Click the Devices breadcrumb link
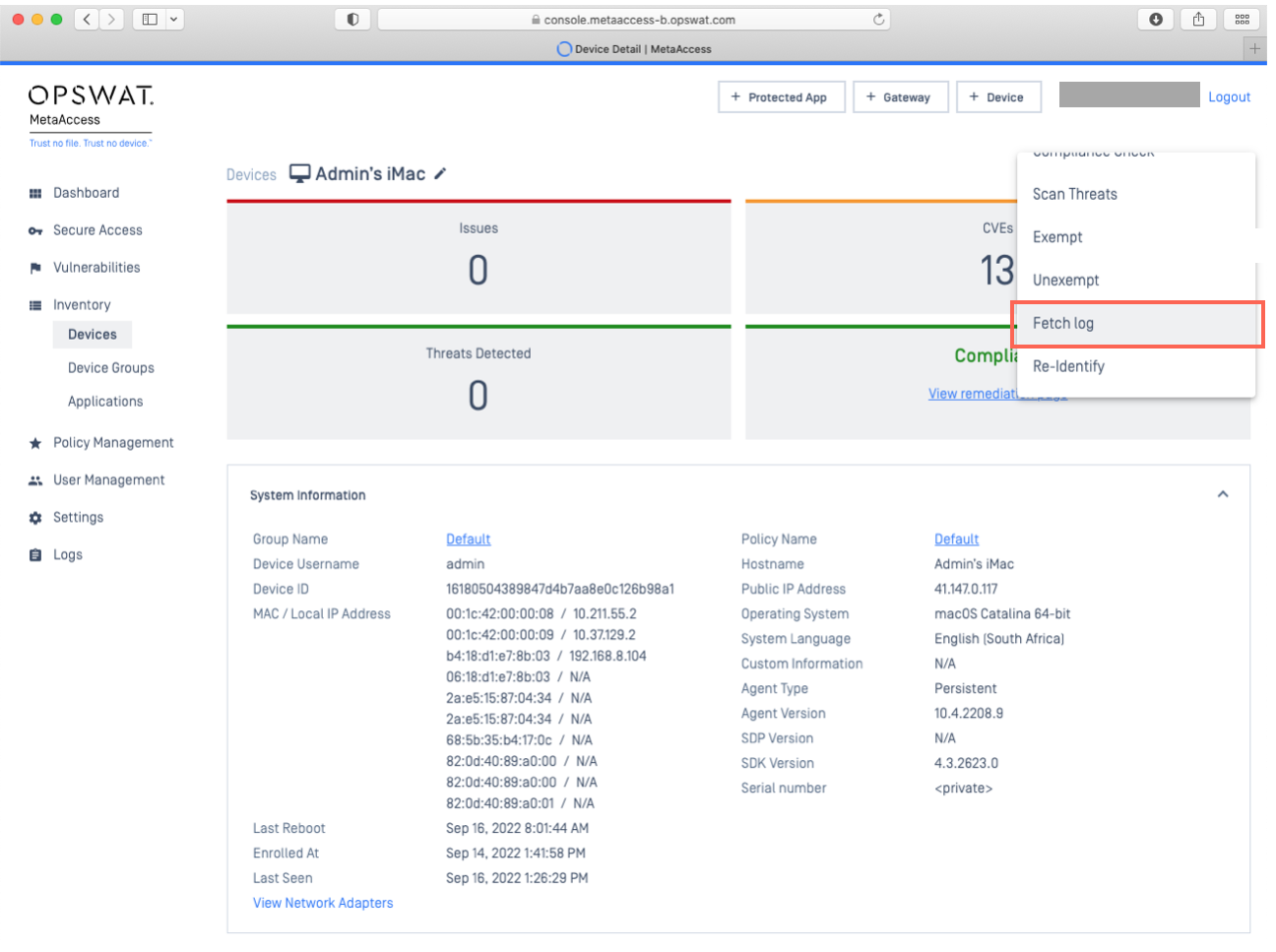 click(x=251, y=175)
